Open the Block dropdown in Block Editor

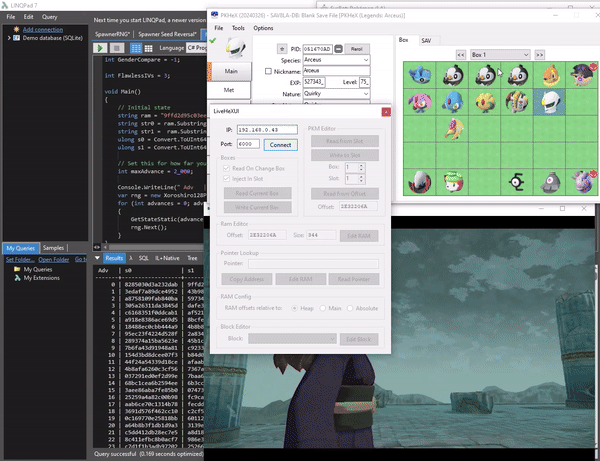tap(292, 339)
